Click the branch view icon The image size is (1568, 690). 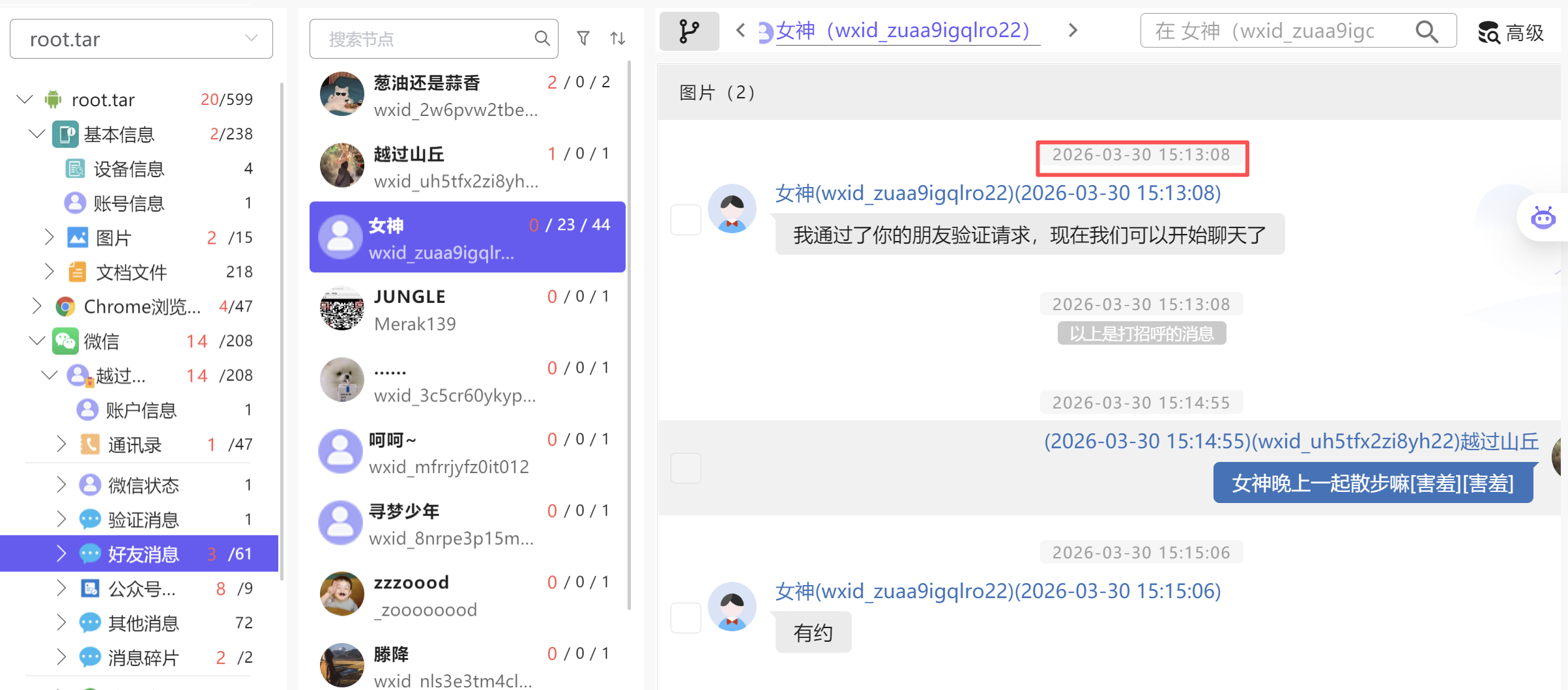(689, 31)
